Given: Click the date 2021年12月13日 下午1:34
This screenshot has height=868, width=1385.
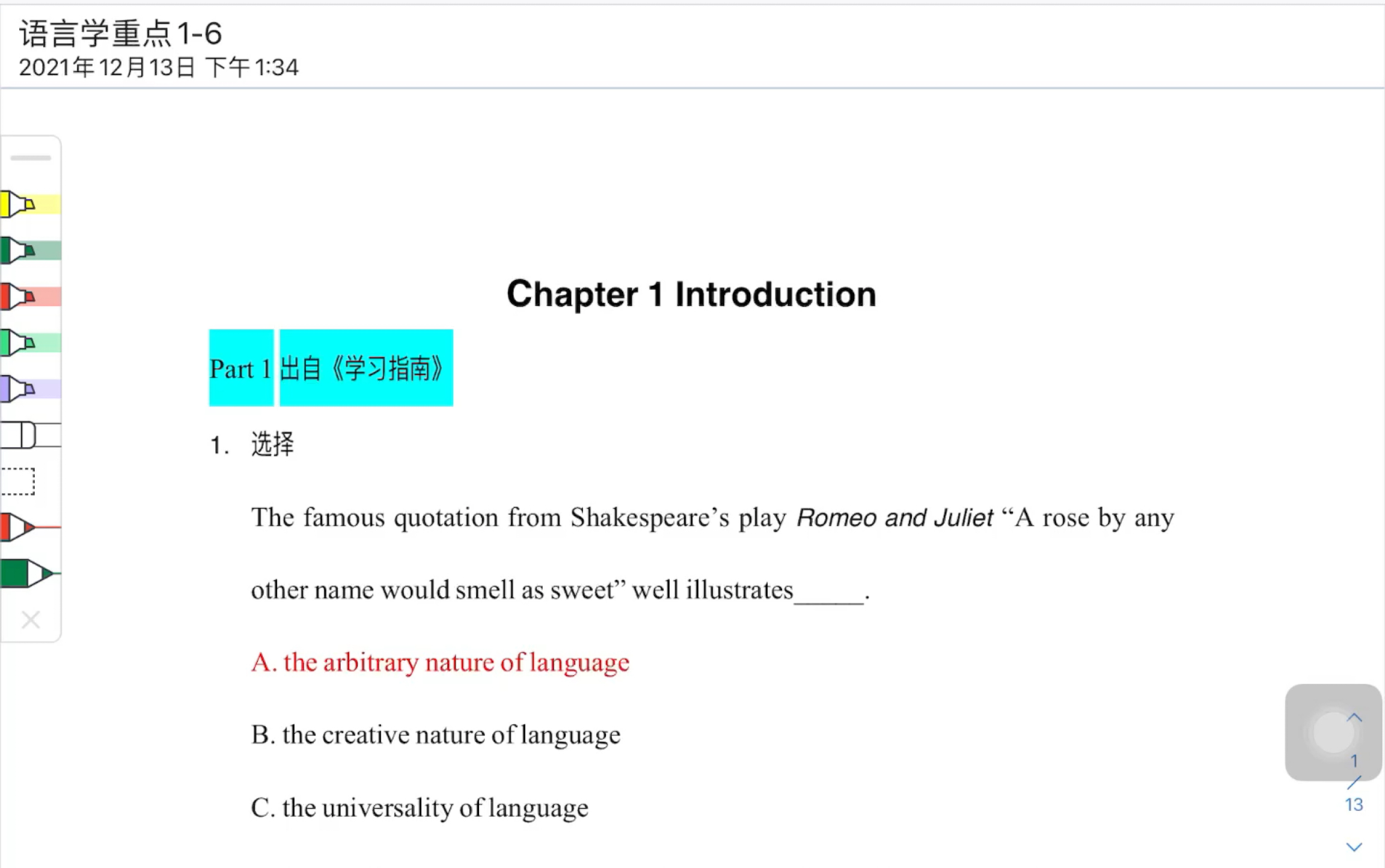Looking at the screenshot, I should pyautogui.click(x=159, y=67).
